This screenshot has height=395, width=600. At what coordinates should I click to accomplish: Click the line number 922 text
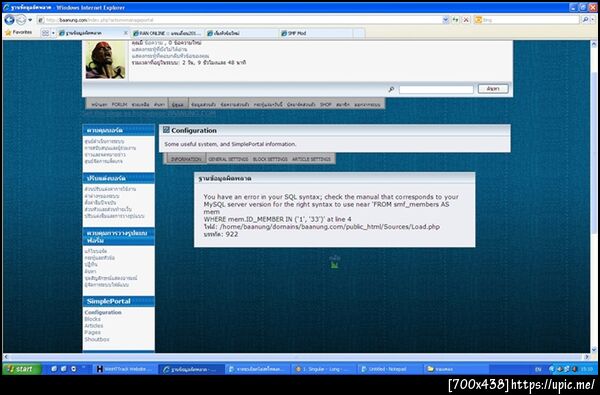232,234
